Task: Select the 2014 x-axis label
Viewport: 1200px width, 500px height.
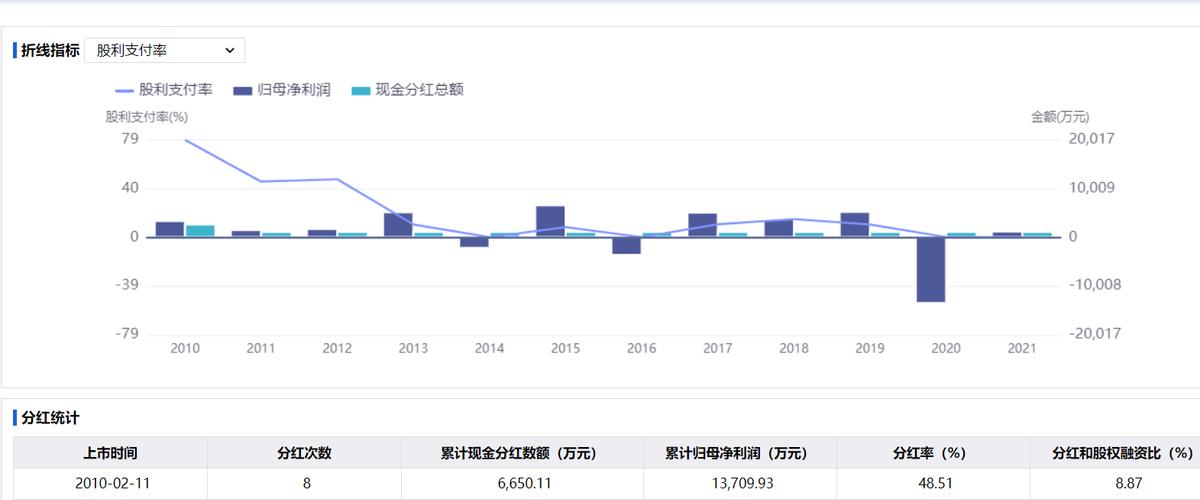Action: click(x=489, y=348)
